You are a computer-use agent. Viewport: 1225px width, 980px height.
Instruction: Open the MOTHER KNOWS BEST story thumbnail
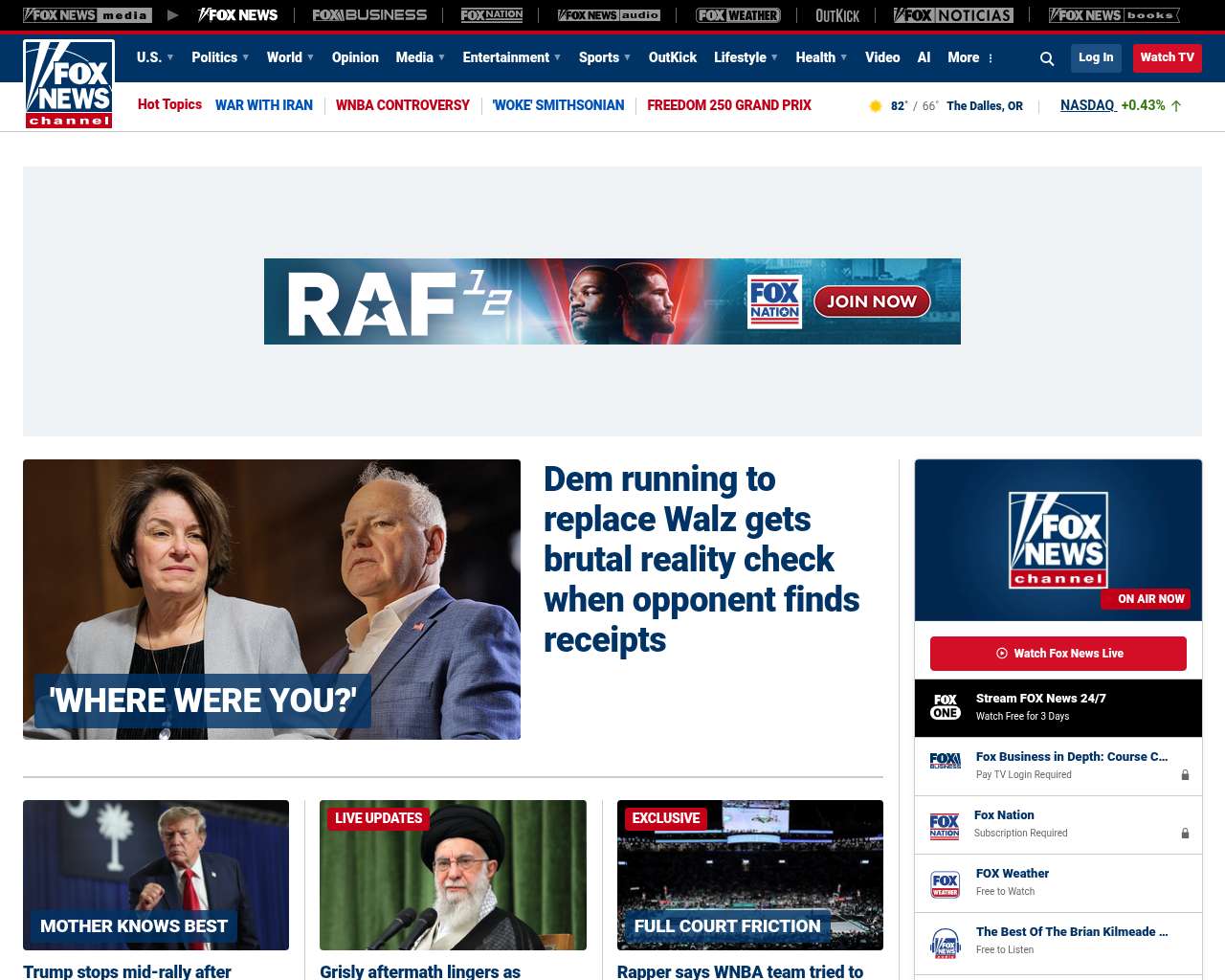[x=156, y=875]
